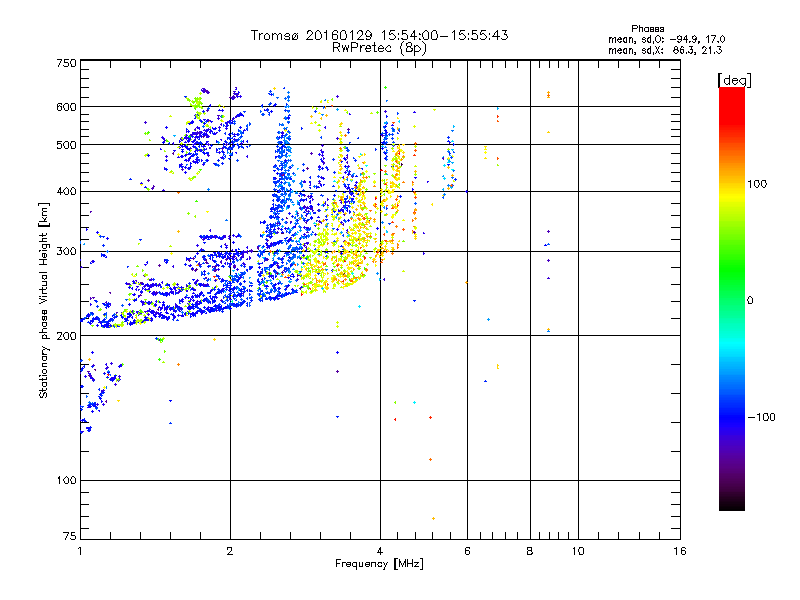The image size is (800, 600).
Task: Click the y-axis tick label '75'
Action: click(70, 536)
